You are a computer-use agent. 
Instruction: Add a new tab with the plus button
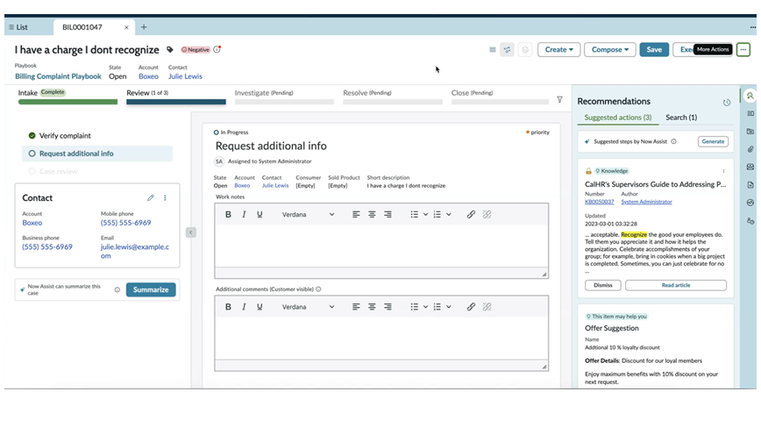point(144,27)
